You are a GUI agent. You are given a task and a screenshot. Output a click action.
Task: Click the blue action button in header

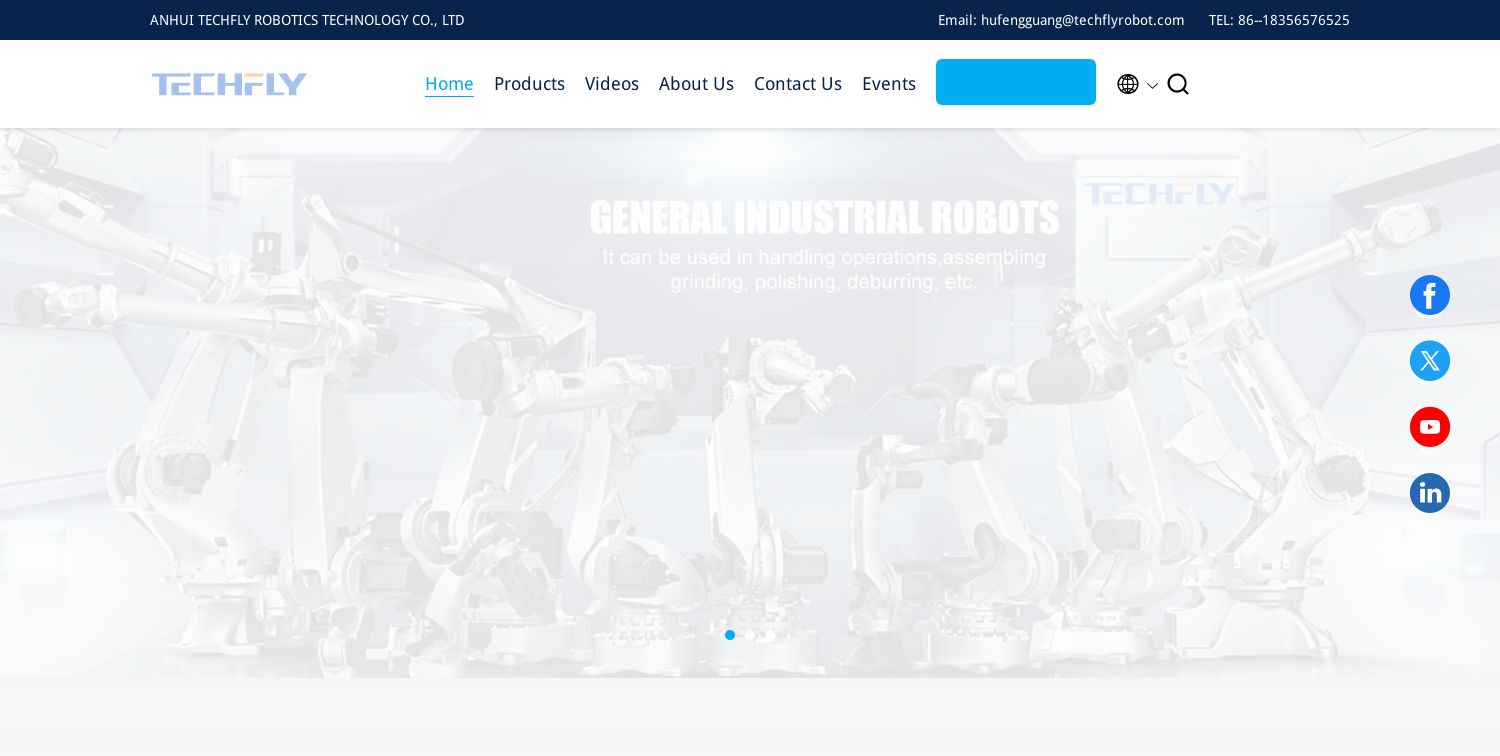(1016, 82)
